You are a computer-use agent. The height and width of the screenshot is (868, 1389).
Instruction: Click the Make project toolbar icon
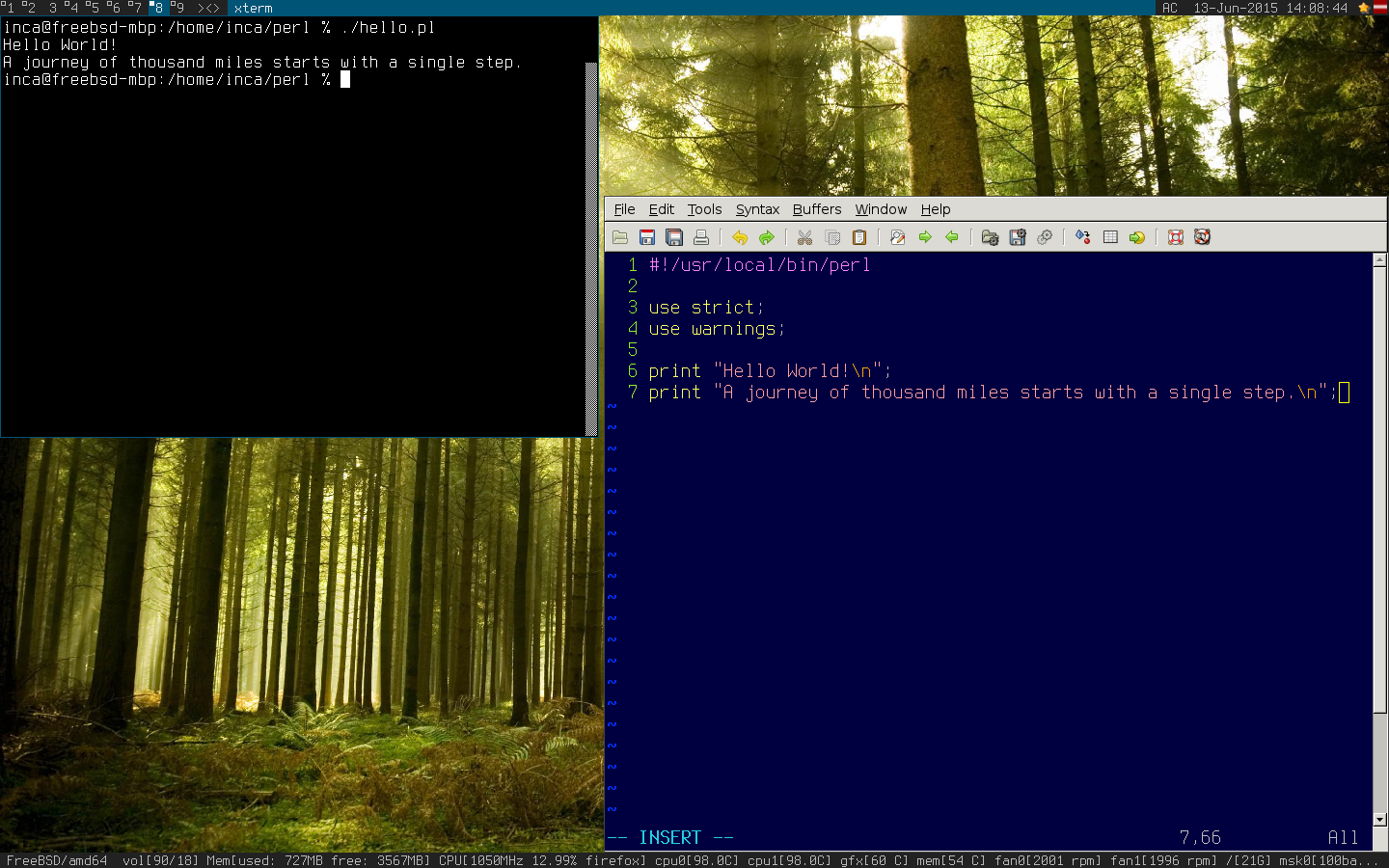(x=1082, y=237)
